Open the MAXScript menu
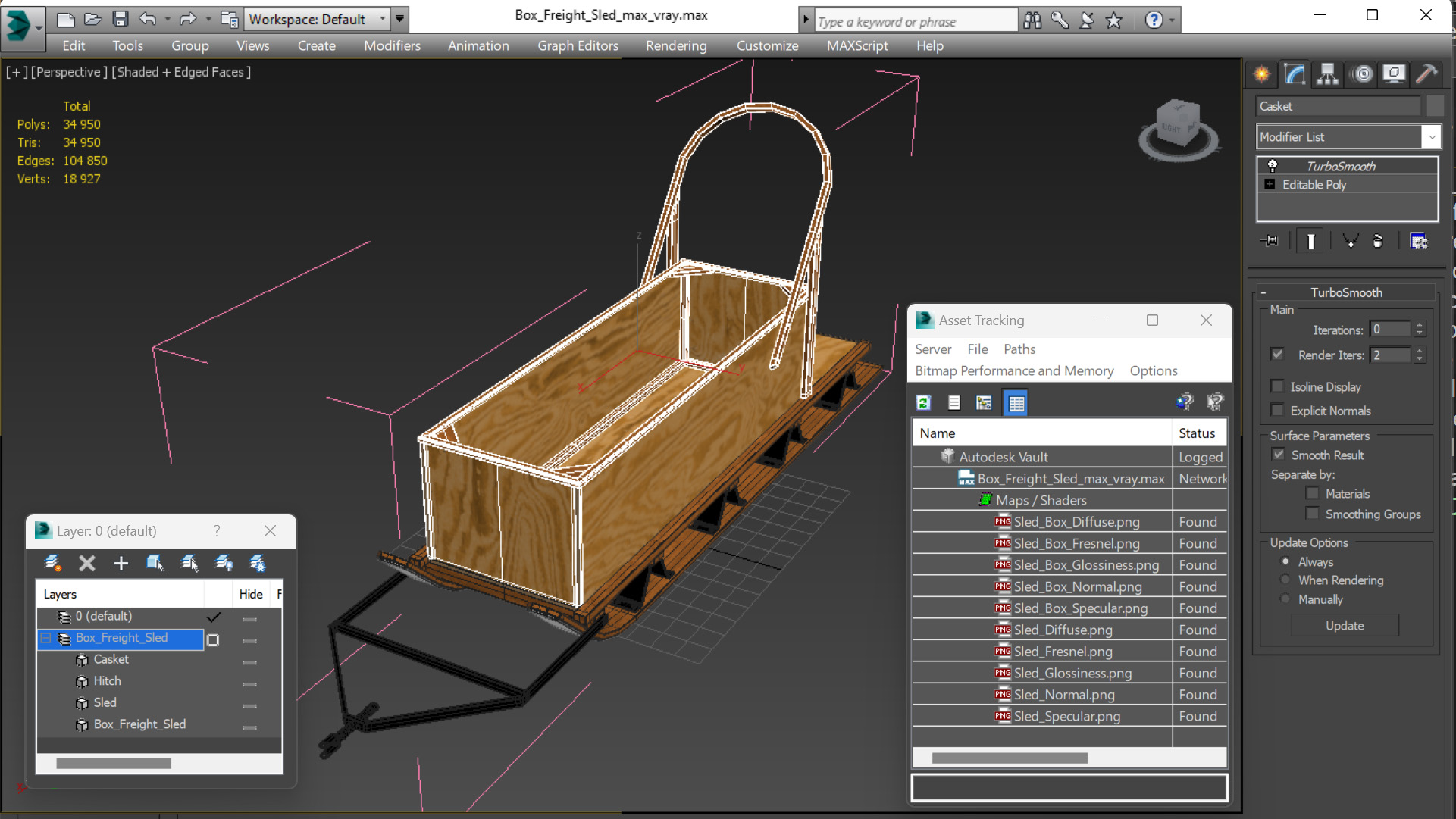Viewport: 1456px width, 819px height. 857,45
